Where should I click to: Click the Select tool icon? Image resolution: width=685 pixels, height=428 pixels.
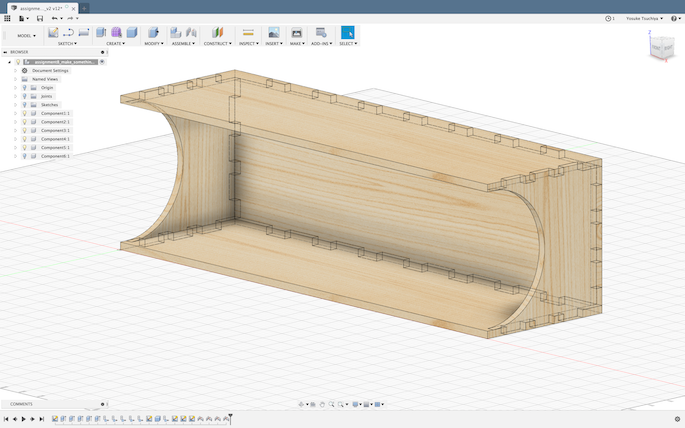tap(347, 33)
